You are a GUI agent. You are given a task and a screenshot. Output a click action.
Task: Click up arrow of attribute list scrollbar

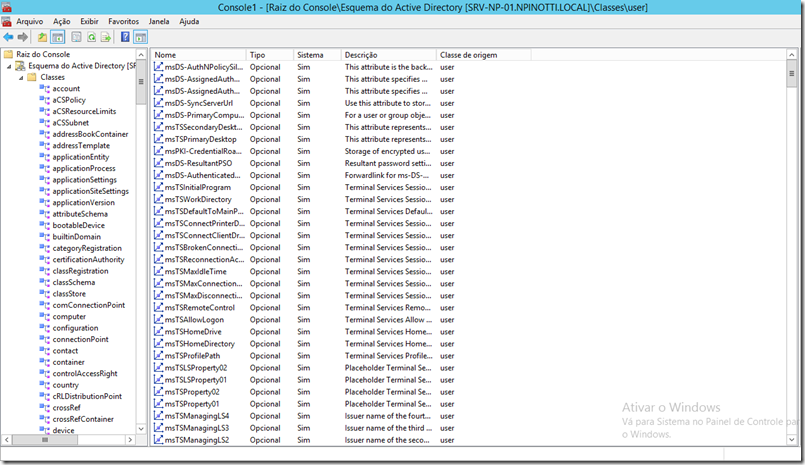click(x=792, y=55)
